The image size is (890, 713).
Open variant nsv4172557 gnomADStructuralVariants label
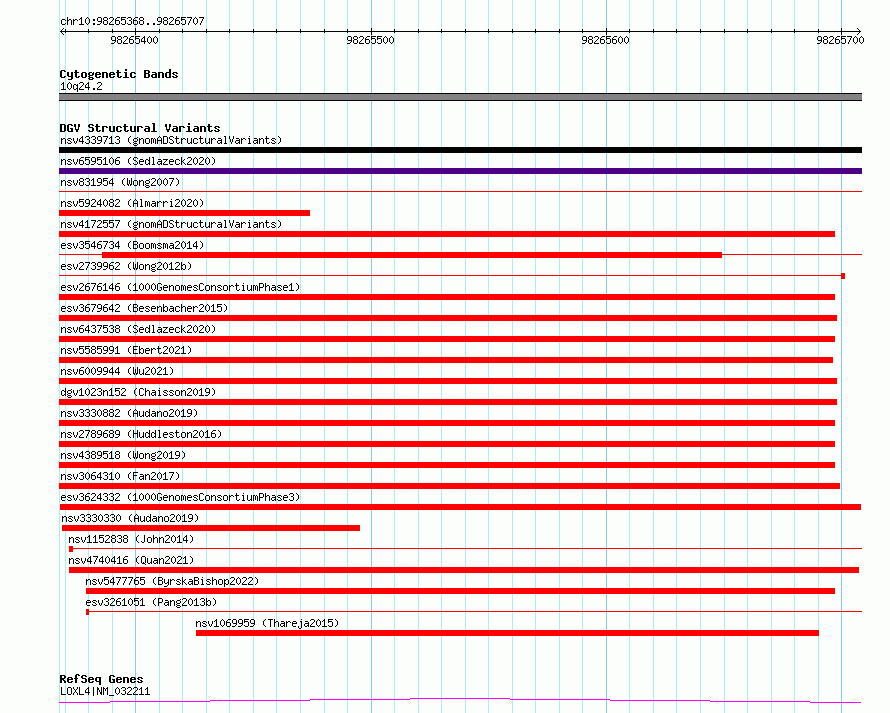pos(171,224)
